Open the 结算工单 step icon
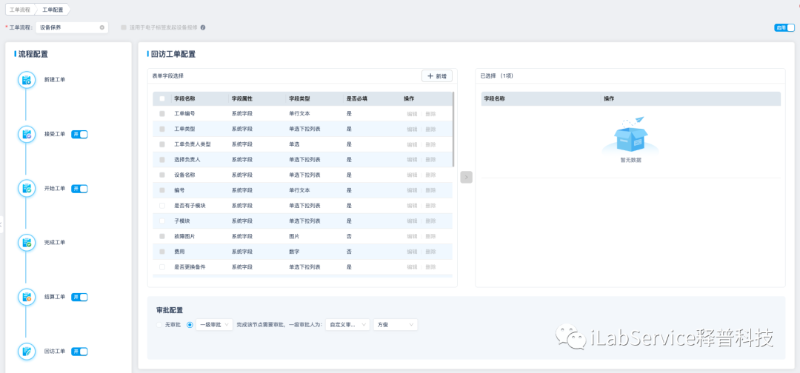 click(27, 297)
